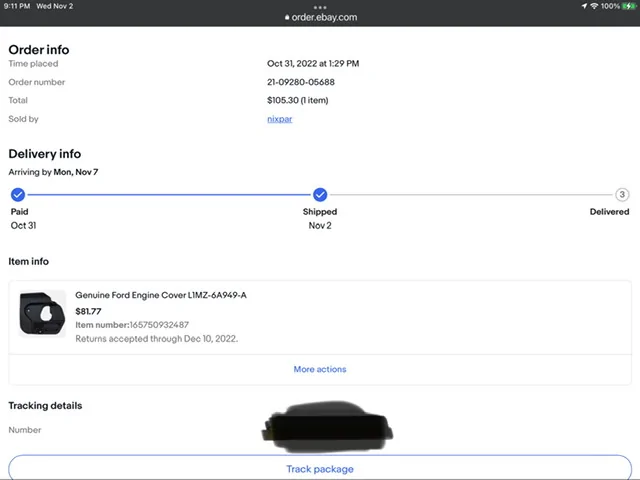Tap the battery status icon
640x480 pixels.
coord(629,6)
